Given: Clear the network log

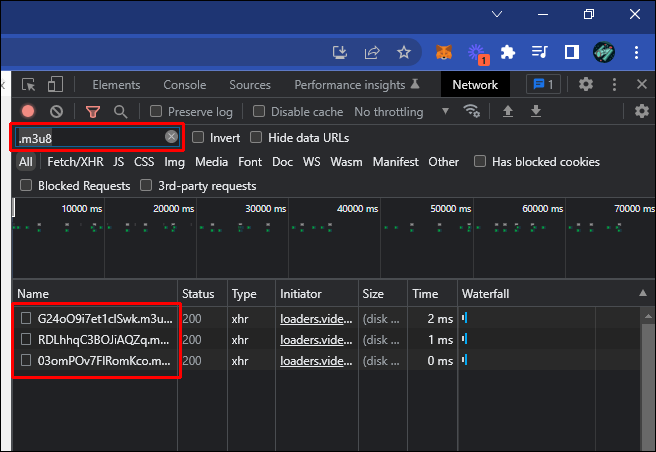Looking at the screenshot, I should [x=56, y=112].
